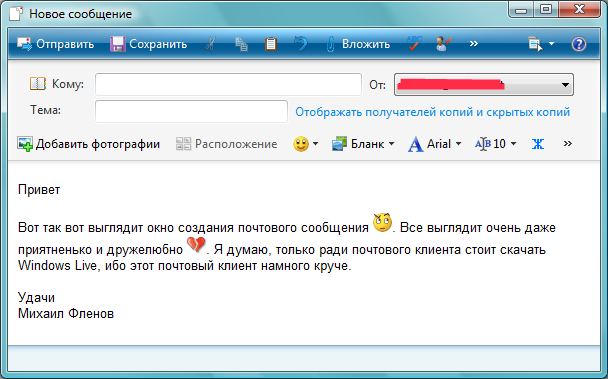Open the Arial font dropdown
This screenshot has width=608, height=379.
[x=434, y=144]
